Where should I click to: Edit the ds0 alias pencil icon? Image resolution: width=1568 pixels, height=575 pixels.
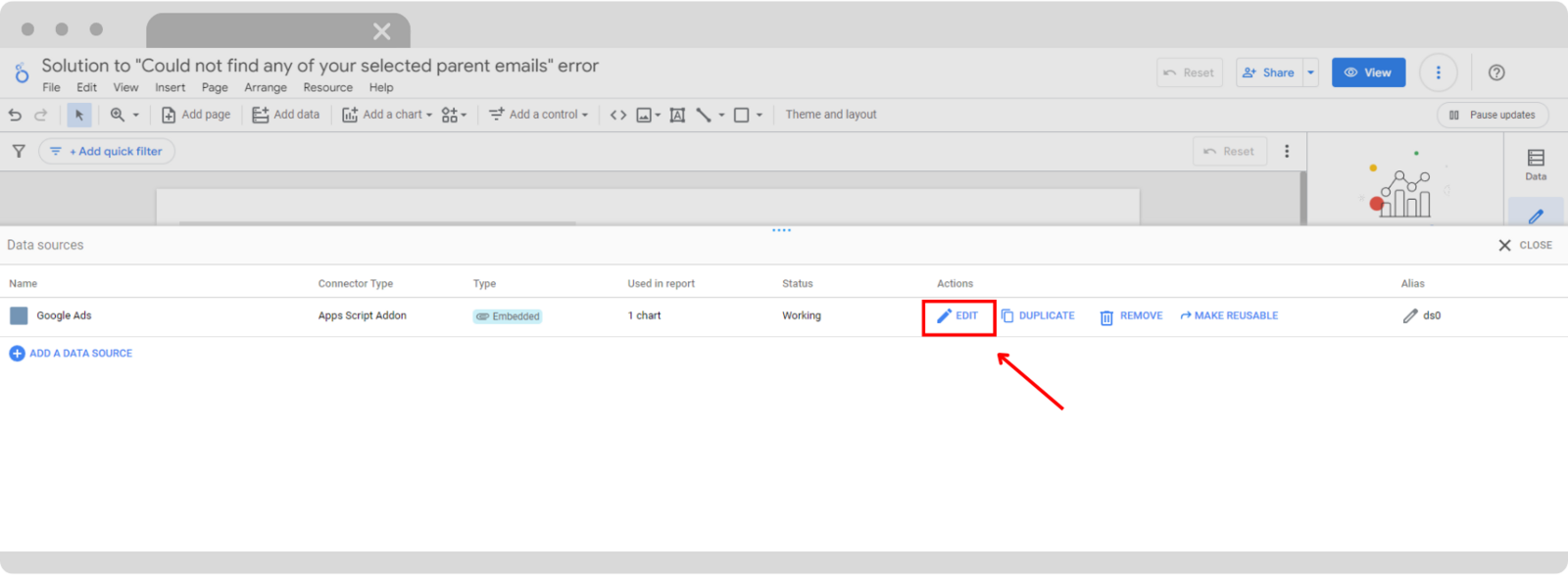coord(1410,315)
